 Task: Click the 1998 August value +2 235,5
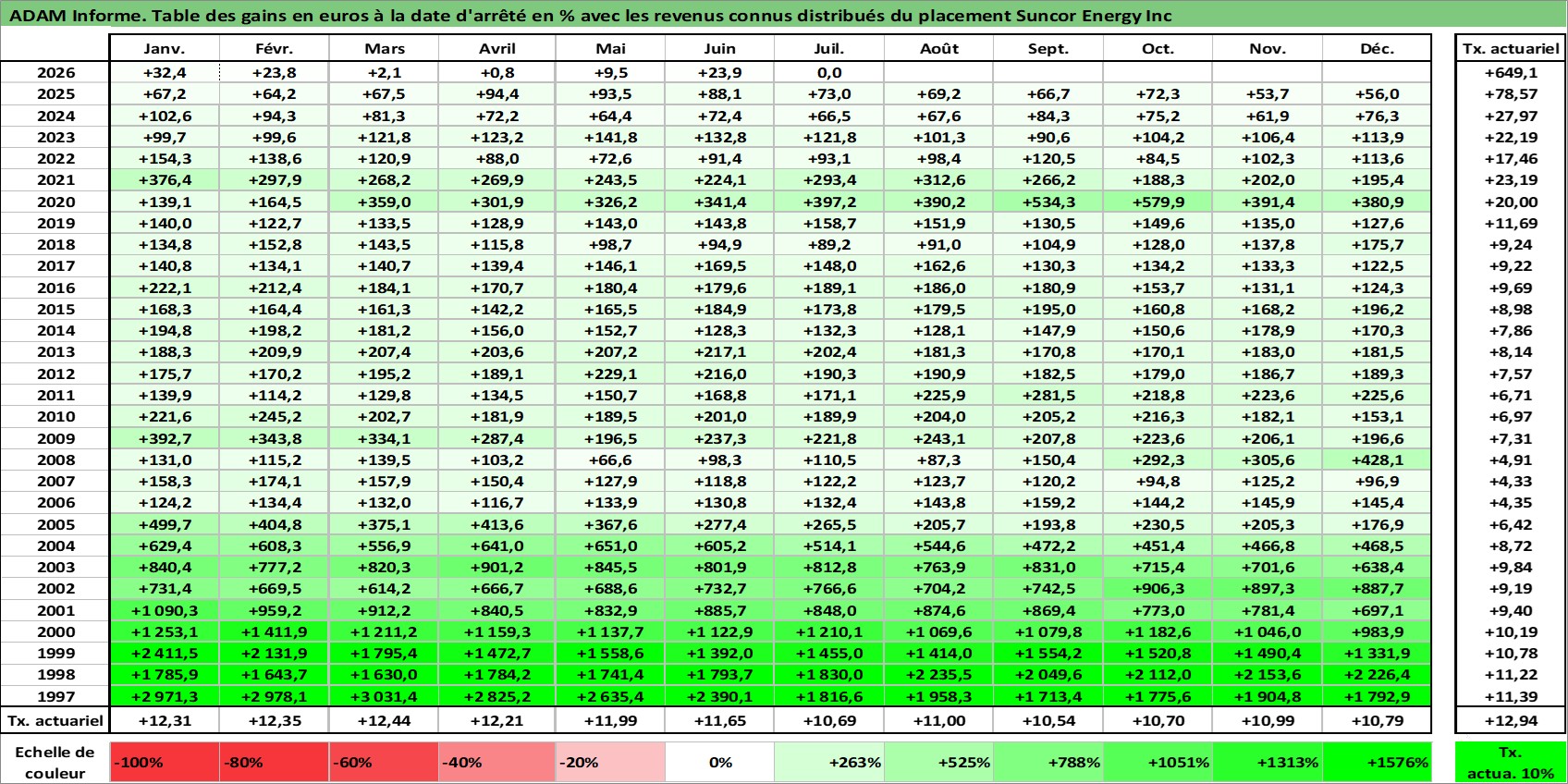pyautogui.click(x=939, y=675)
